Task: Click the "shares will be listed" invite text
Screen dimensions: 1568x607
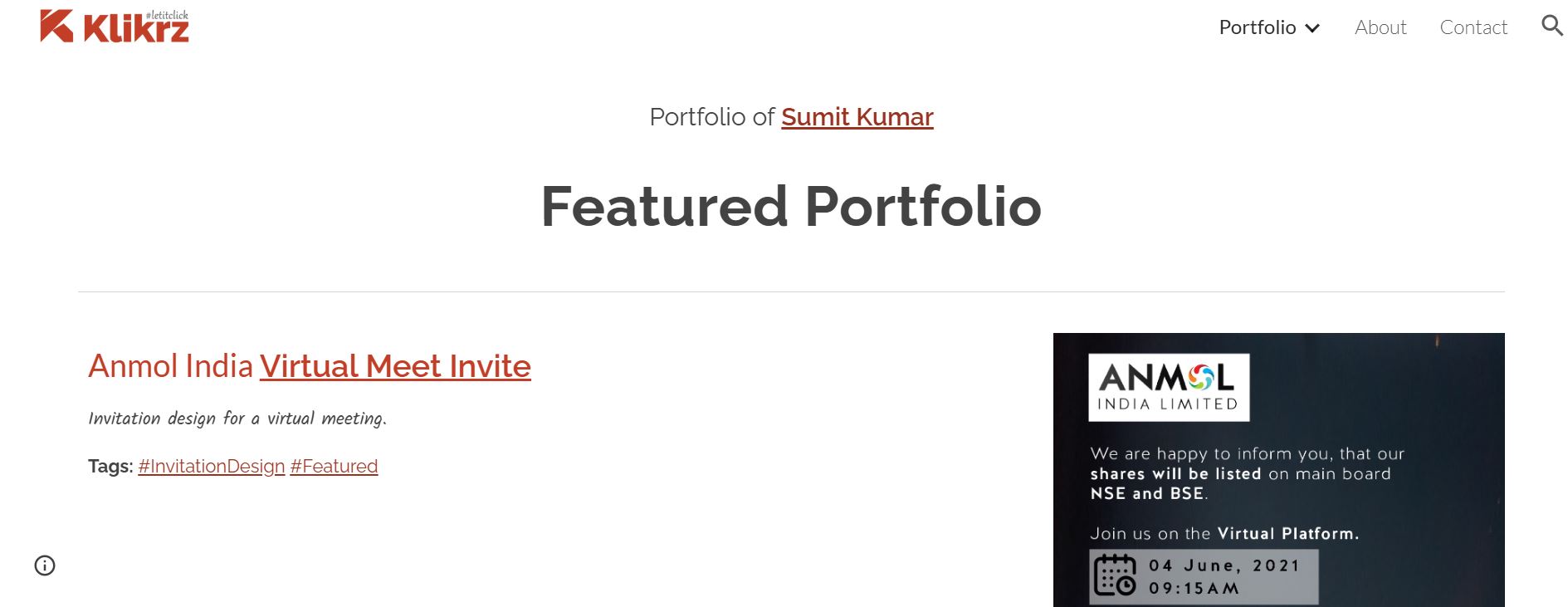Action: [1175, 474]
